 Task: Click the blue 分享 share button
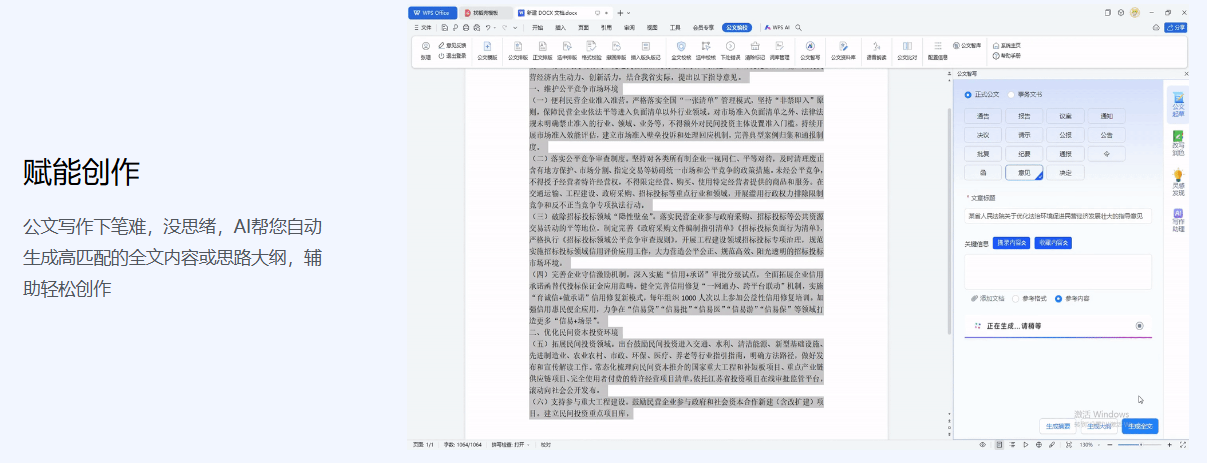(x=1177, y=28)
